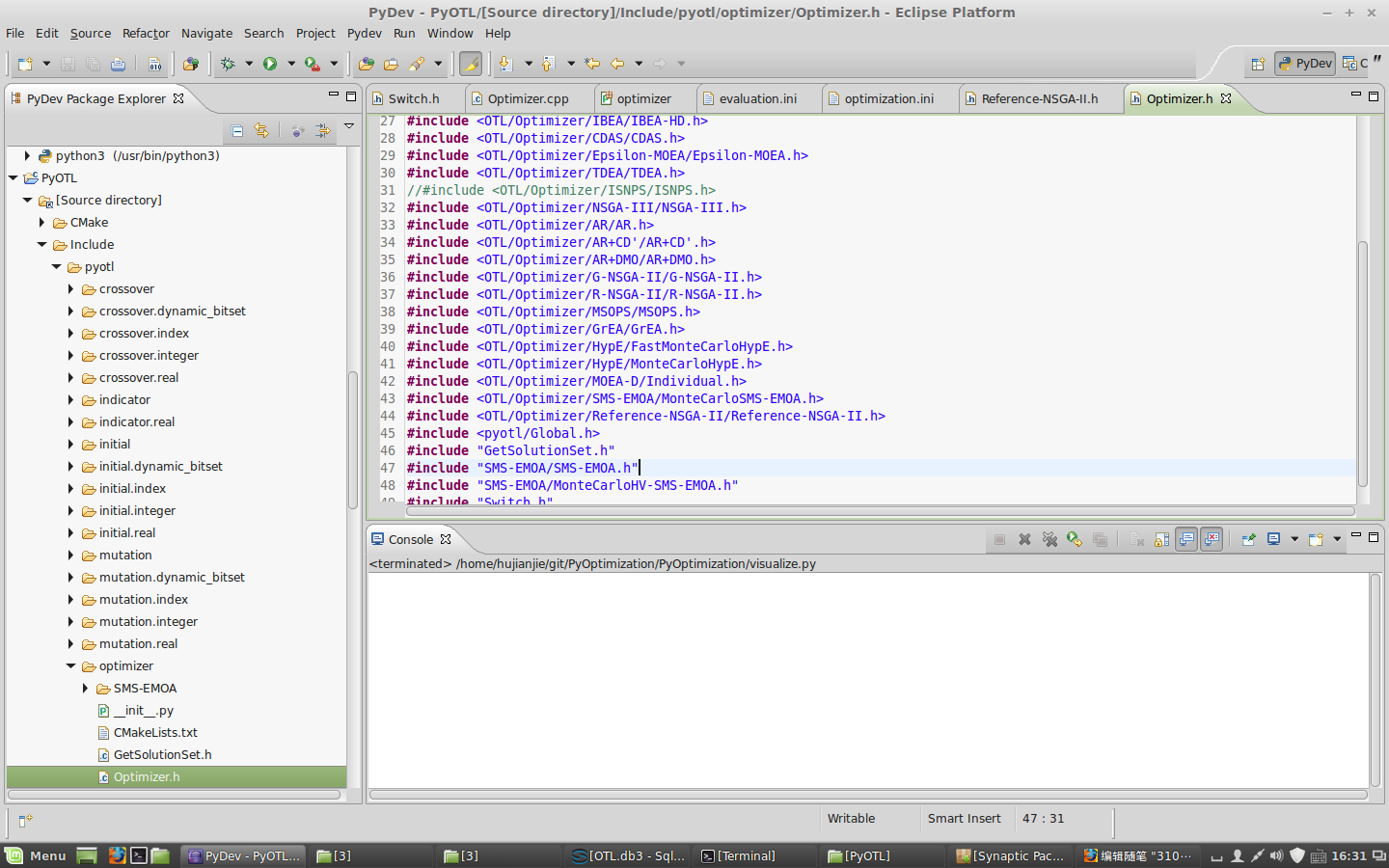Expand the SMS-EMOA folder

[x=85, y=689]
